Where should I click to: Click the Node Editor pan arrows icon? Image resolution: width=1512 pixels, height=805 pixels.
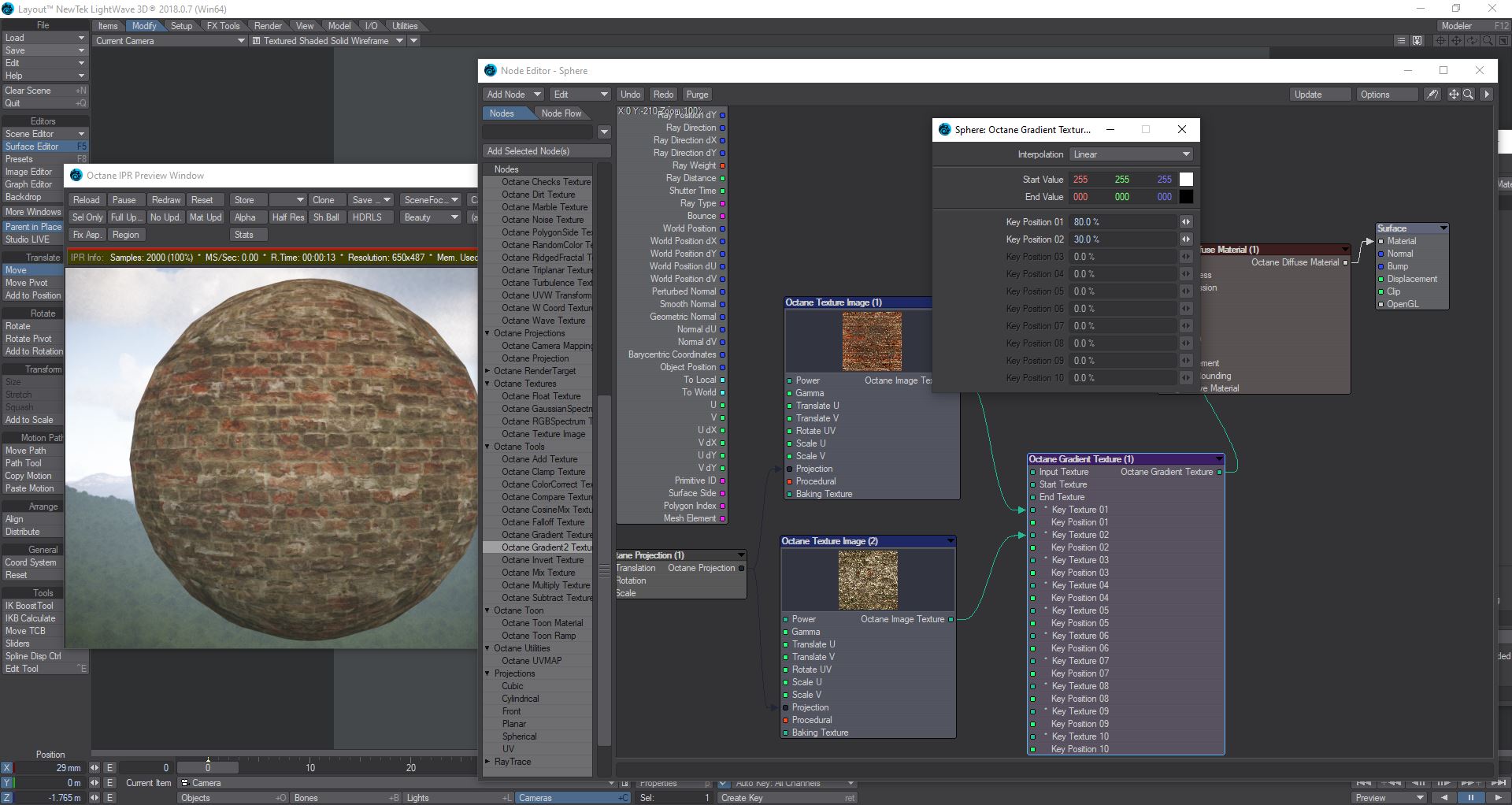pyautogui.click(x=1454, y=95)
